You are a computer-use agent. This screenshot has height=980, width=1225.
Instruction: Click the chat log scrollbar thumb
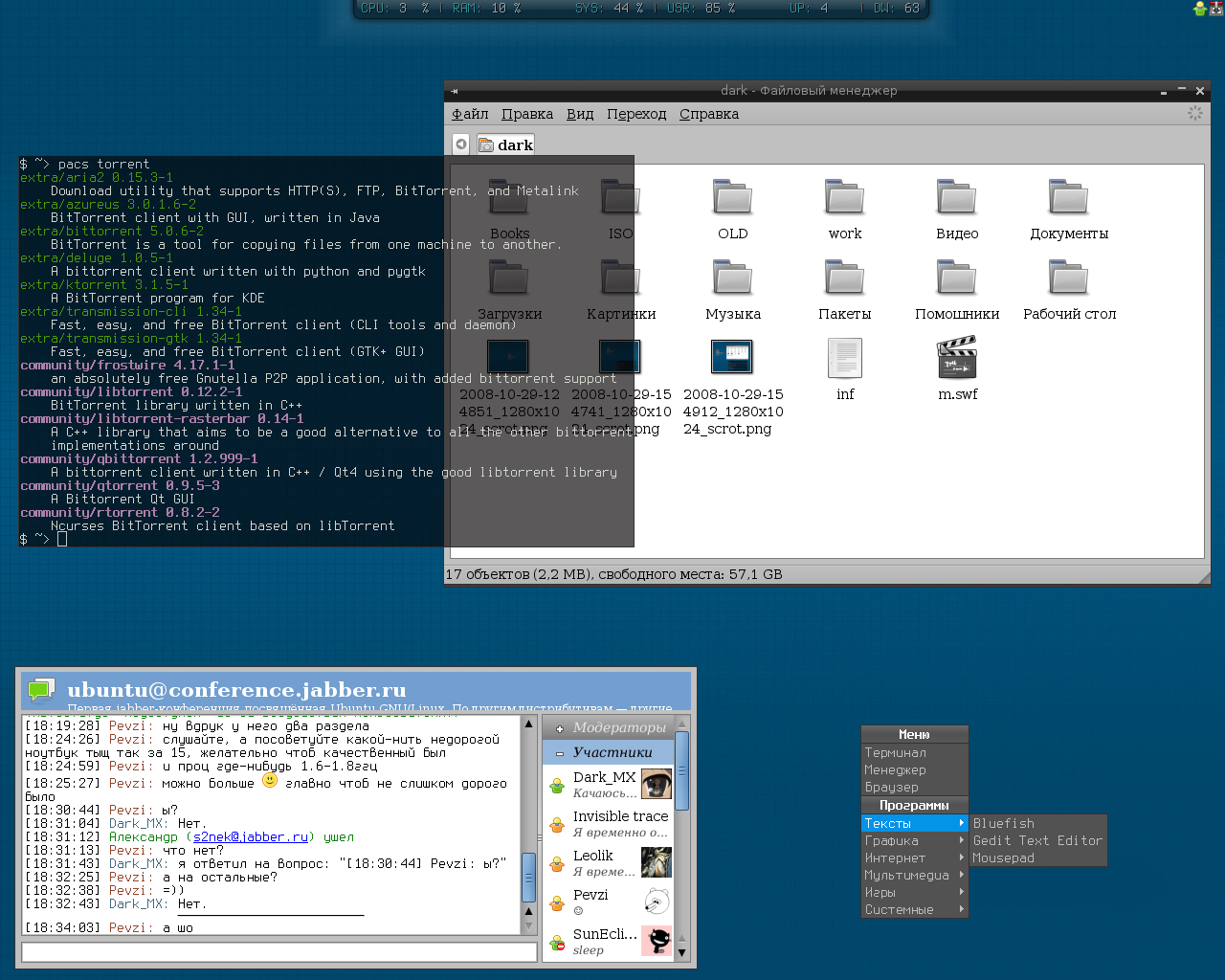[x=528, y=878]
